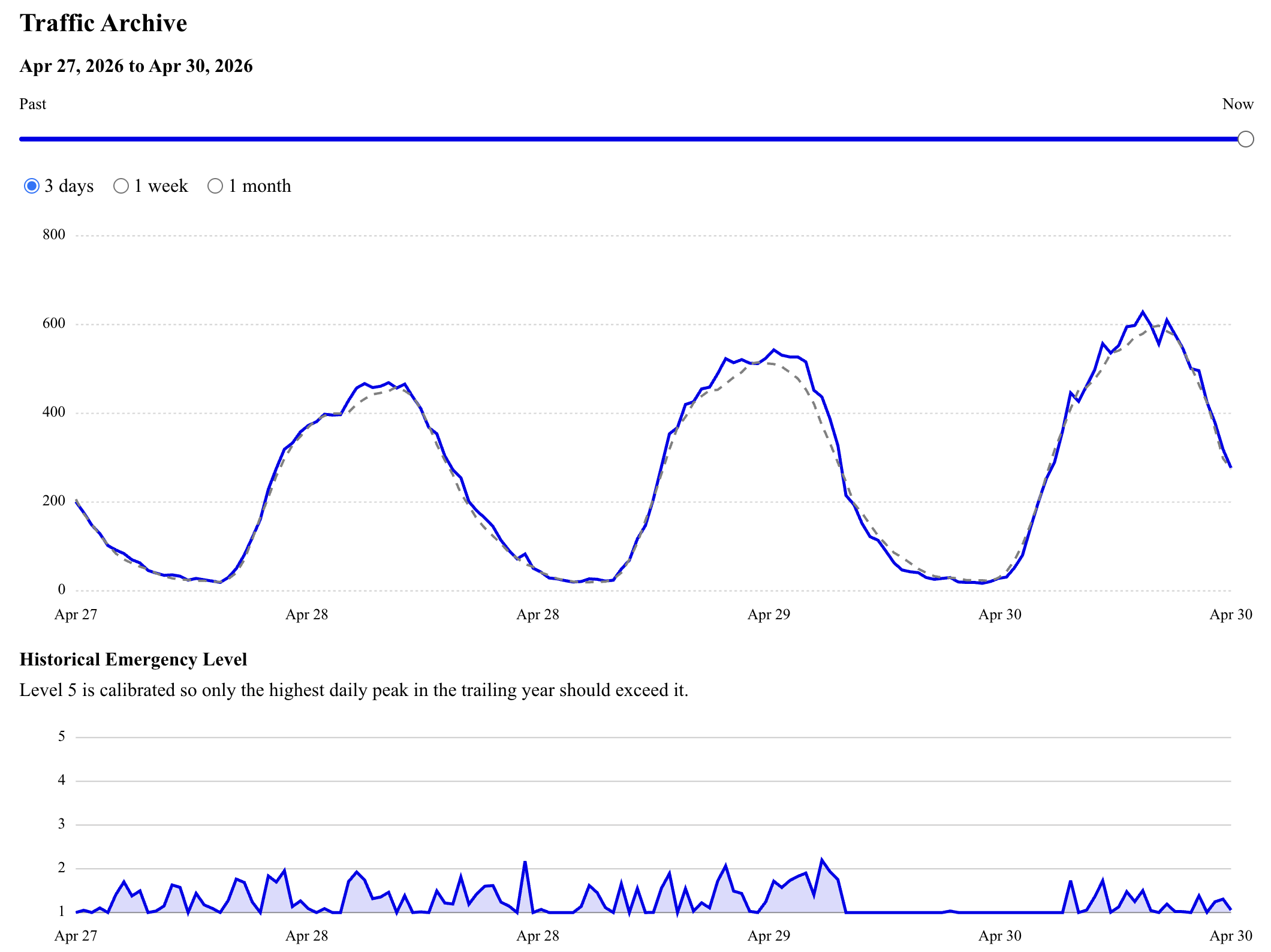1271x952 pixels.
Task: Click the 400 y-axis label on traffic chart
Action: (54, 412)
